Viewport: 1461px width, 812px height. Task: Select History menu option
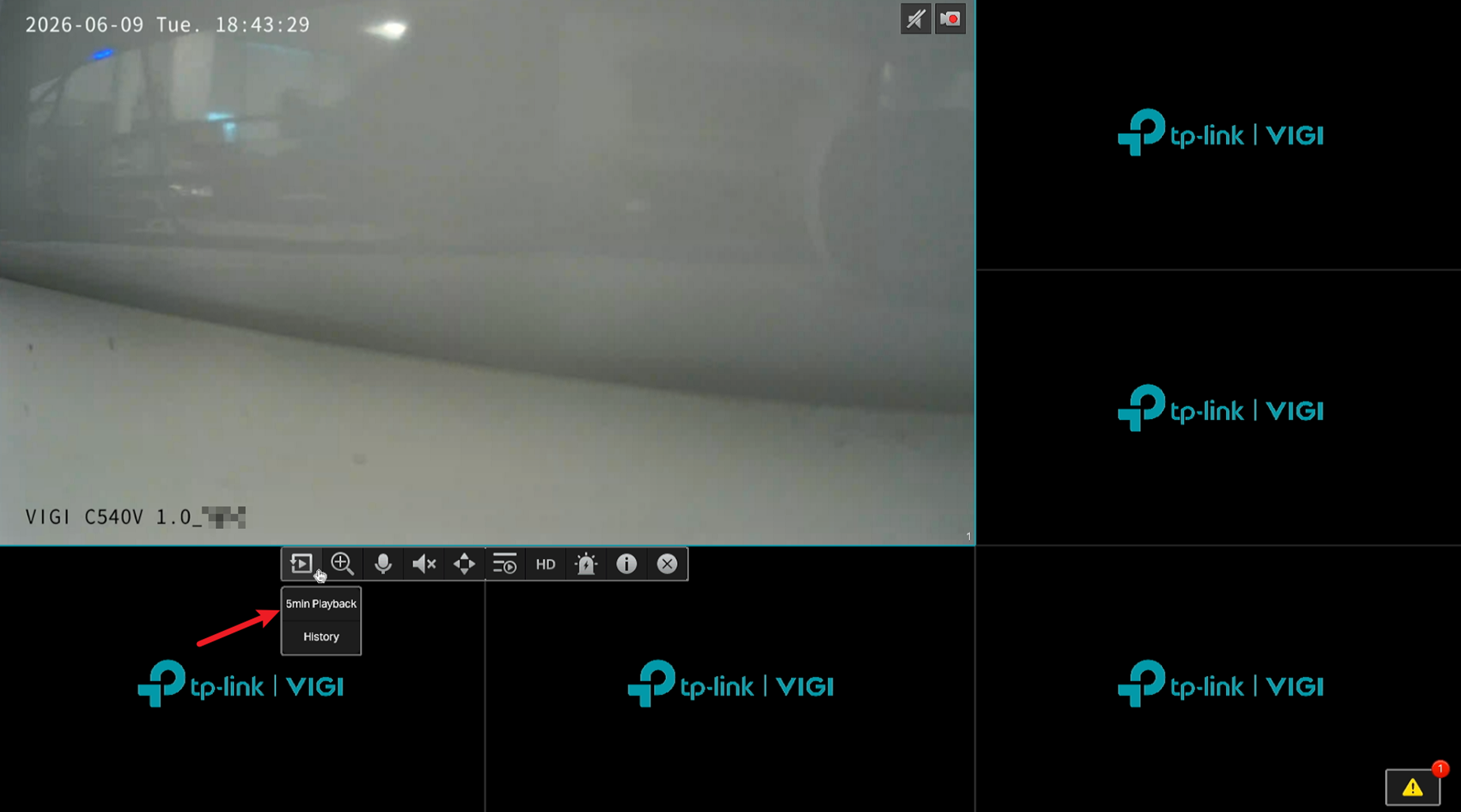321,636
